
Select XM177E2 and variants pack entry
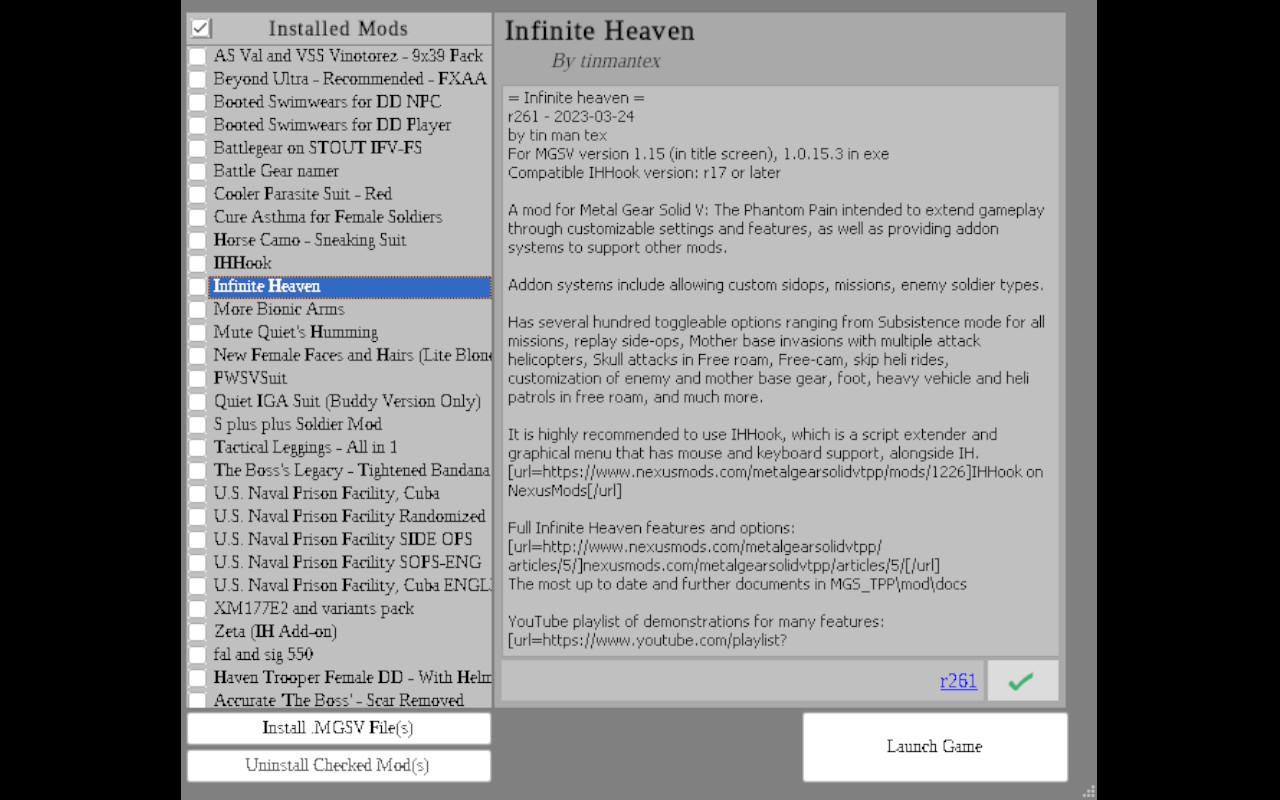314,608
